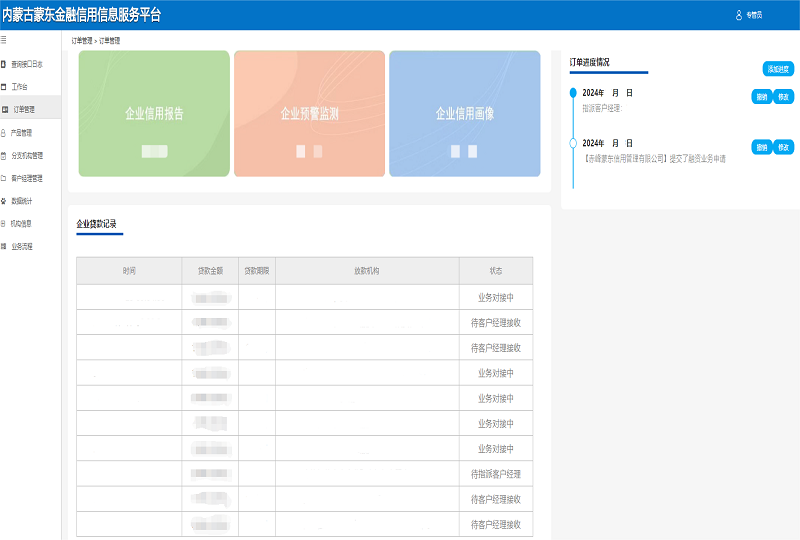800x540 pixels.
Task: Click the 订单管理 breadcrumb link
Action: [82, 41]
